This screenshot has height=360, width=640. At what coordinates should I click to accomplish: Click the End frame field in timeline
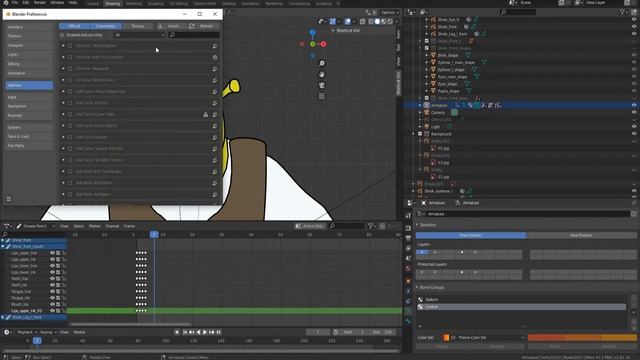383,332
